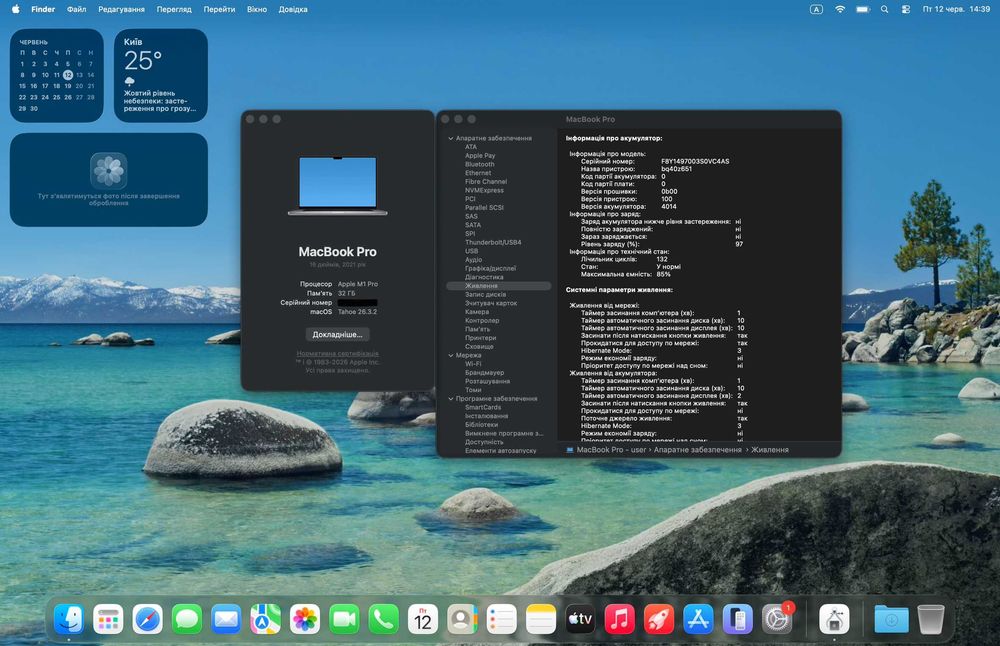The width and height of the screenshot is (1000, 646).
Task: Open Contacts from the Dock
Action: (x=462, y=619)
